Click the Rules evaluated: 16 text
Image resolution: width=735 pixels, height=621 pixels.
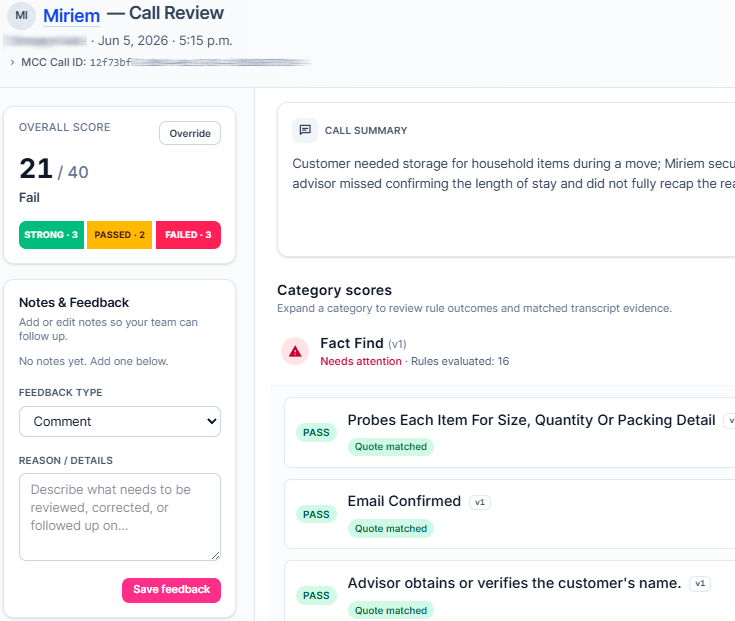tap(460, 361)
